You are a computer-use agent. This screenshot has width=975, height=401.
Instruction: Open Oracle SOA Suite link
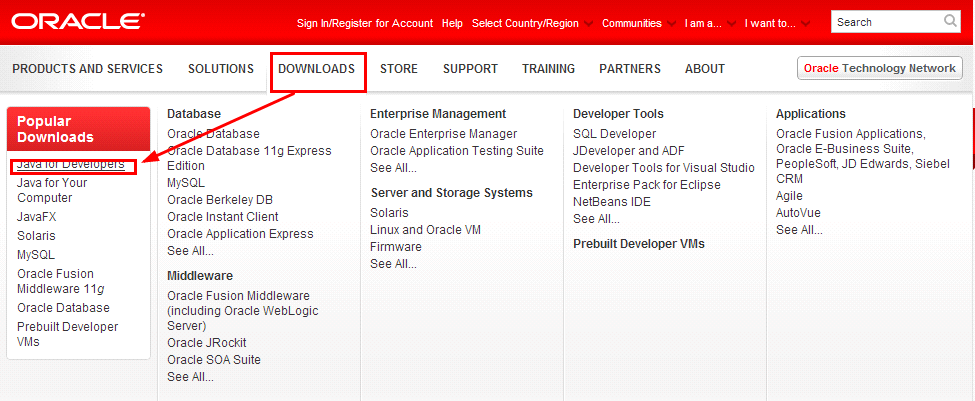[x=214, y=359]
